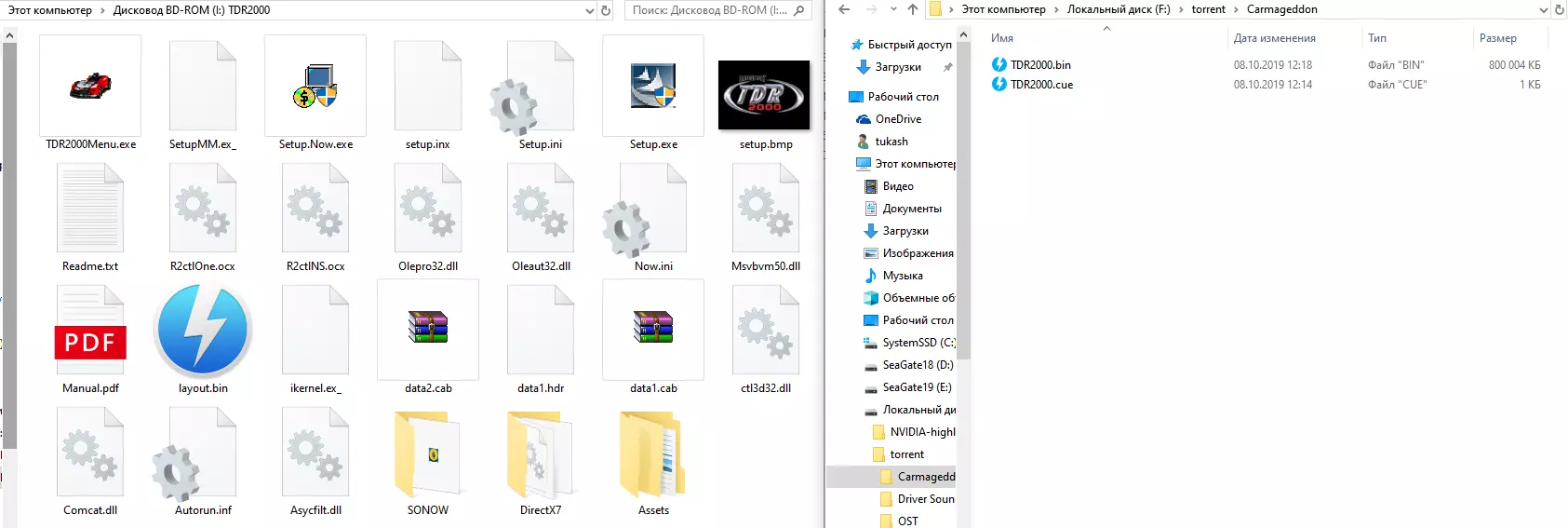Select the Comcat.dll file icon
The width and height of the screenshot is (1568, 528).
point(90,453)
